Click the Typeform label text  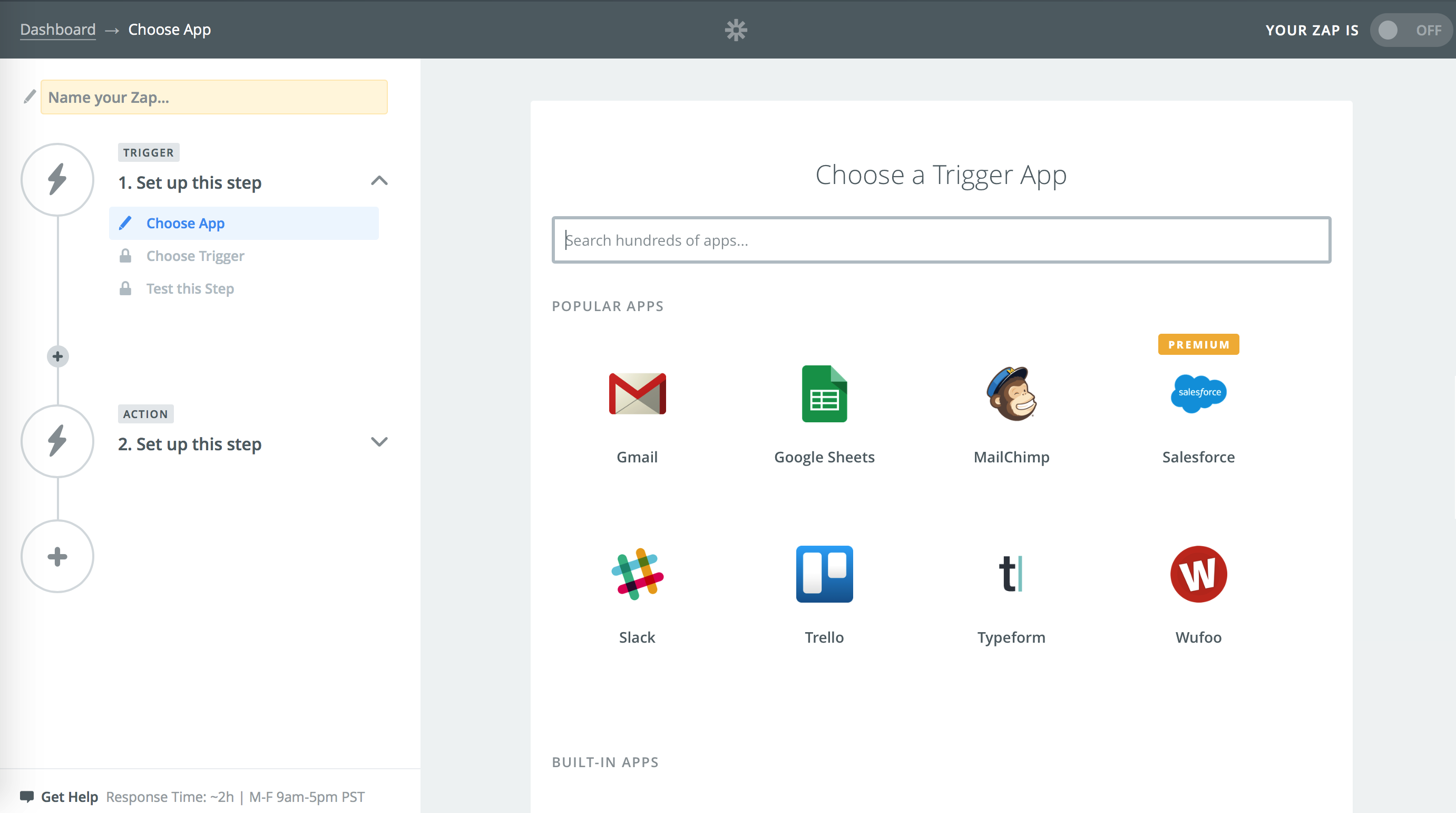point(1011,637)
